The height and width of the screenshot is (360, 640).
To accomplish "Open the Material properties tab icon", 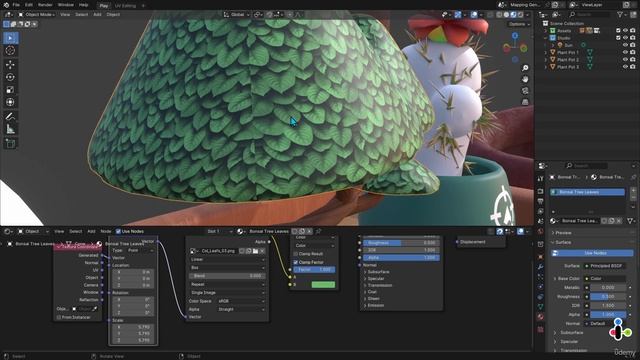I will point(540,317).
